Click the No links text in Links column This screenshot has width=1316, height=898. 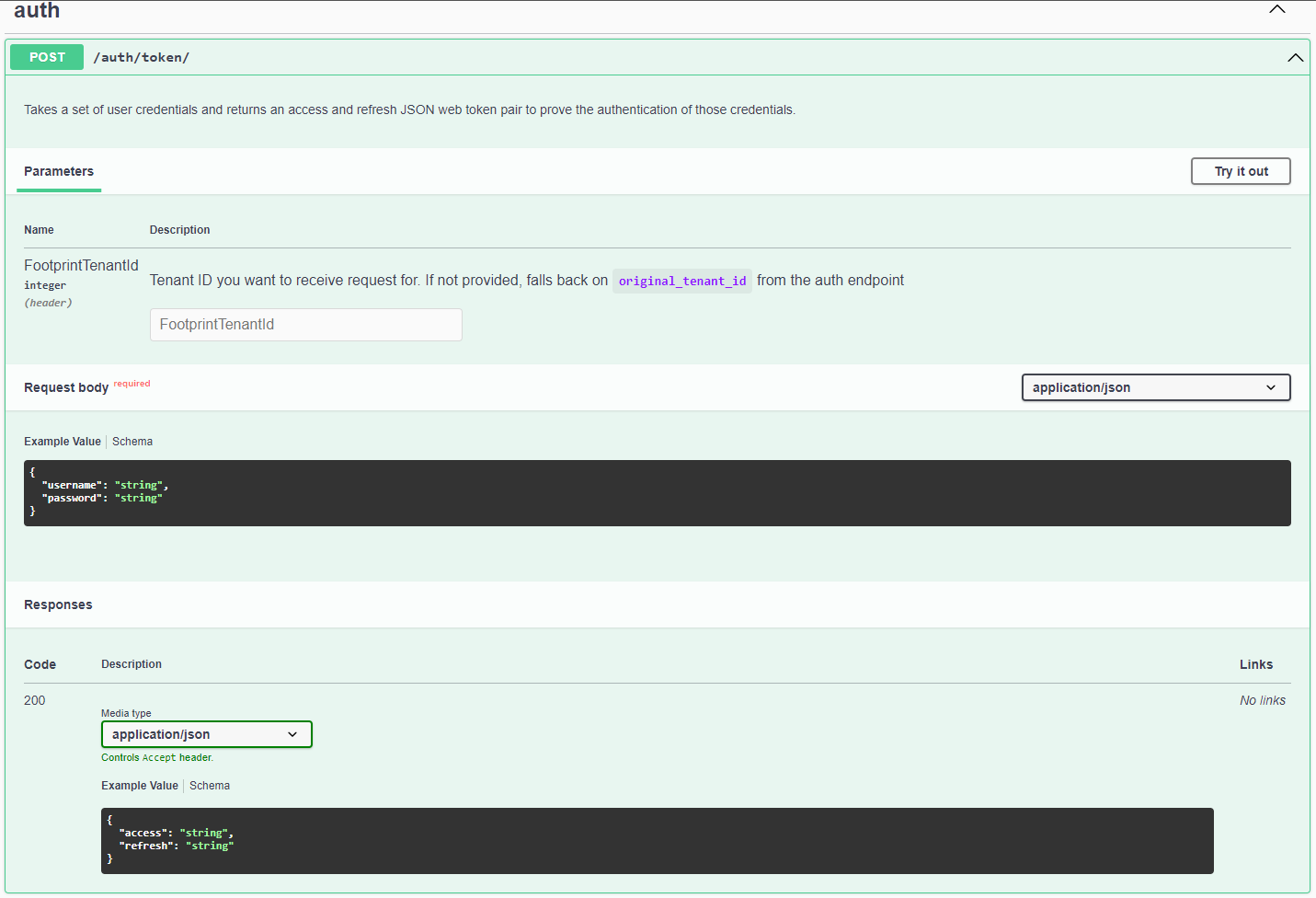point(1262,700)
